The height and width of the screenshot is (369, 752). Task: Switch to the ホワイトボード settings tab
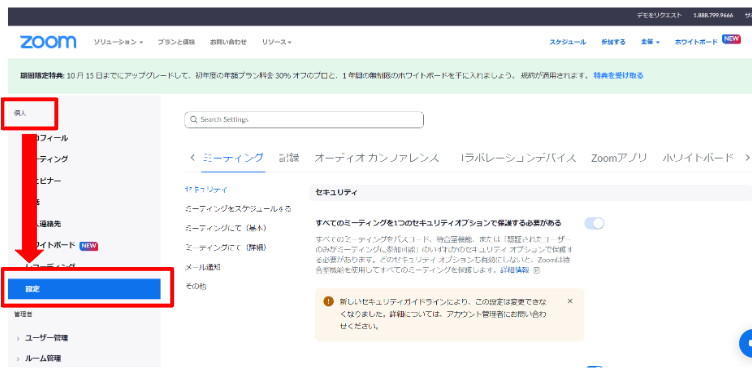(698, 158)
